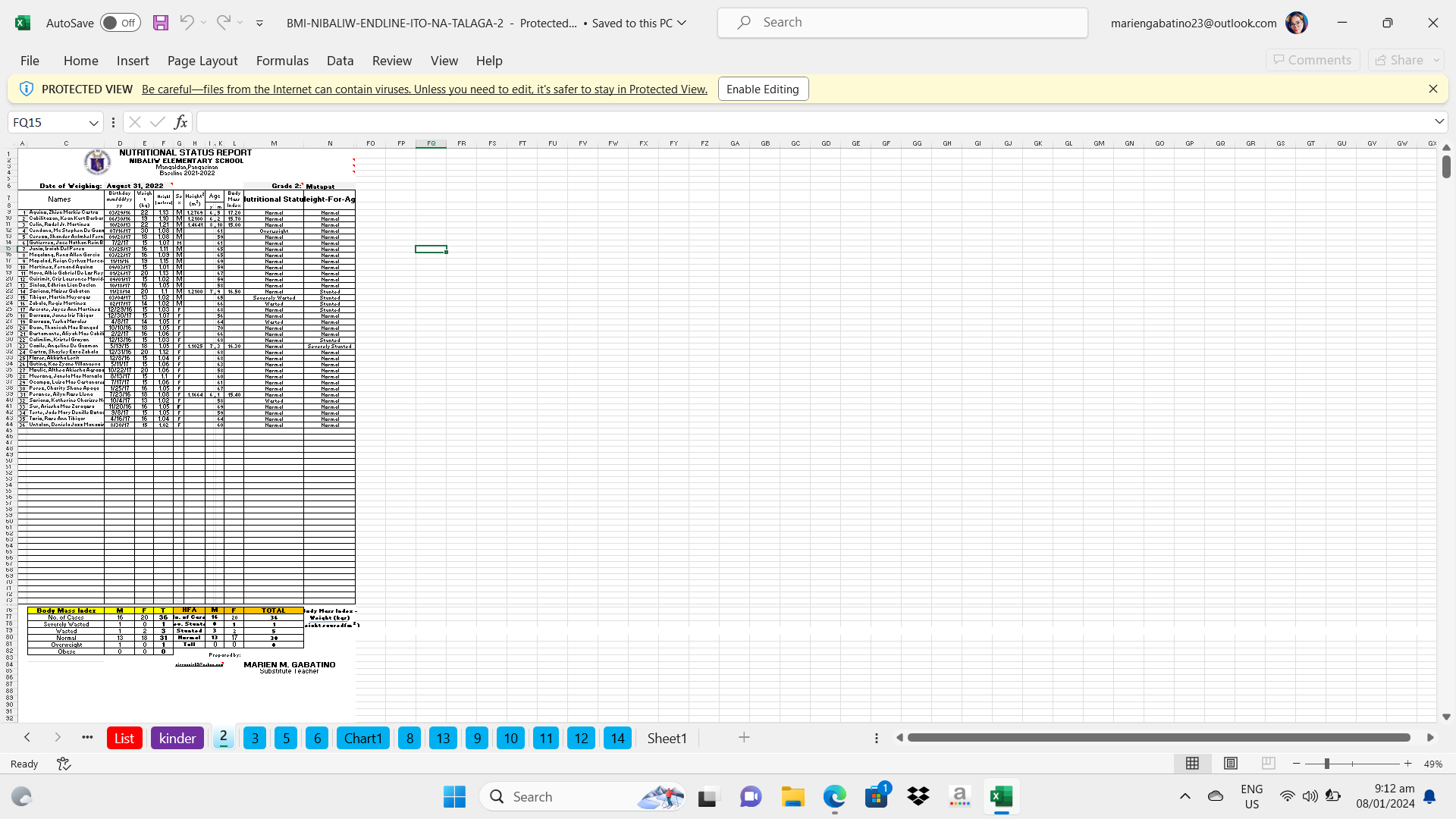
Task: Switch to the kinder sheet tab
Action: coord(177,738)
